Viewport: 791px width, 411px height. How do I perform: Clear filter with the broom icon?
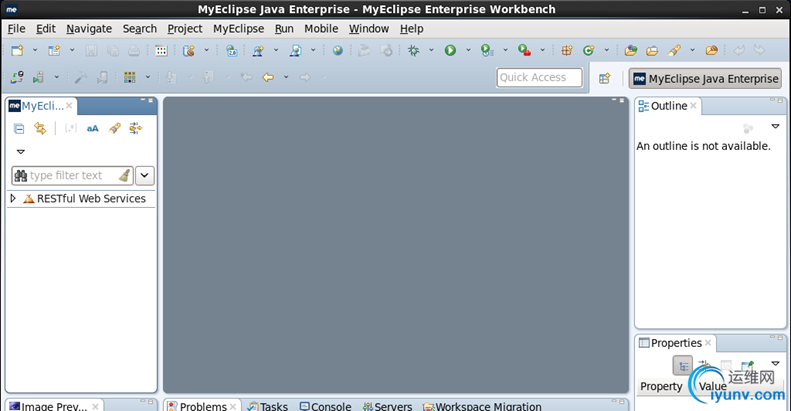coord(124,175)
